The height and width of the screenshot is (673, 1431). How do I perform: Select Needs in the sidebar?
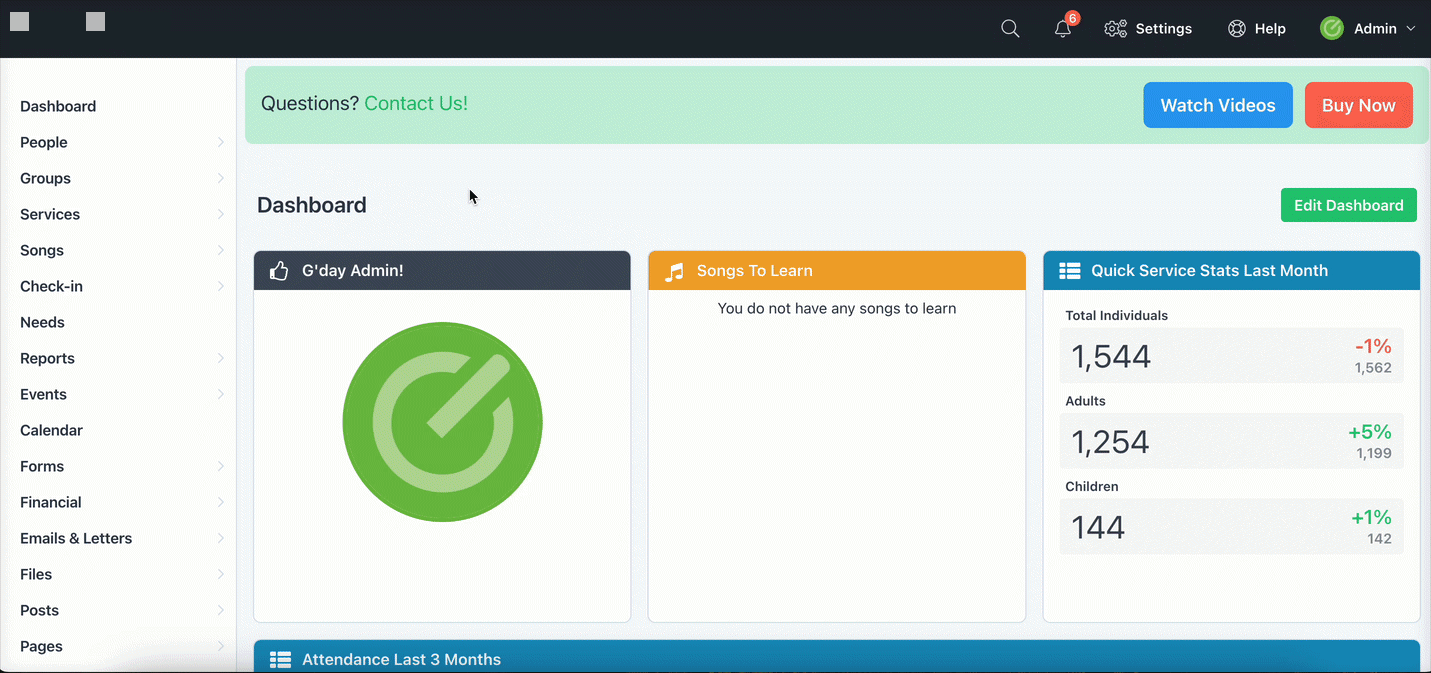(x=42, y=322)
